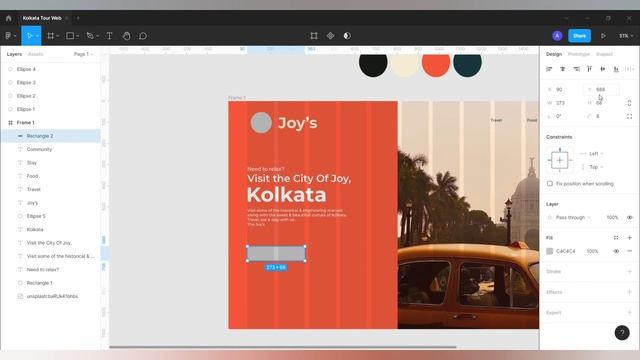Select the Comment tool

143,36
